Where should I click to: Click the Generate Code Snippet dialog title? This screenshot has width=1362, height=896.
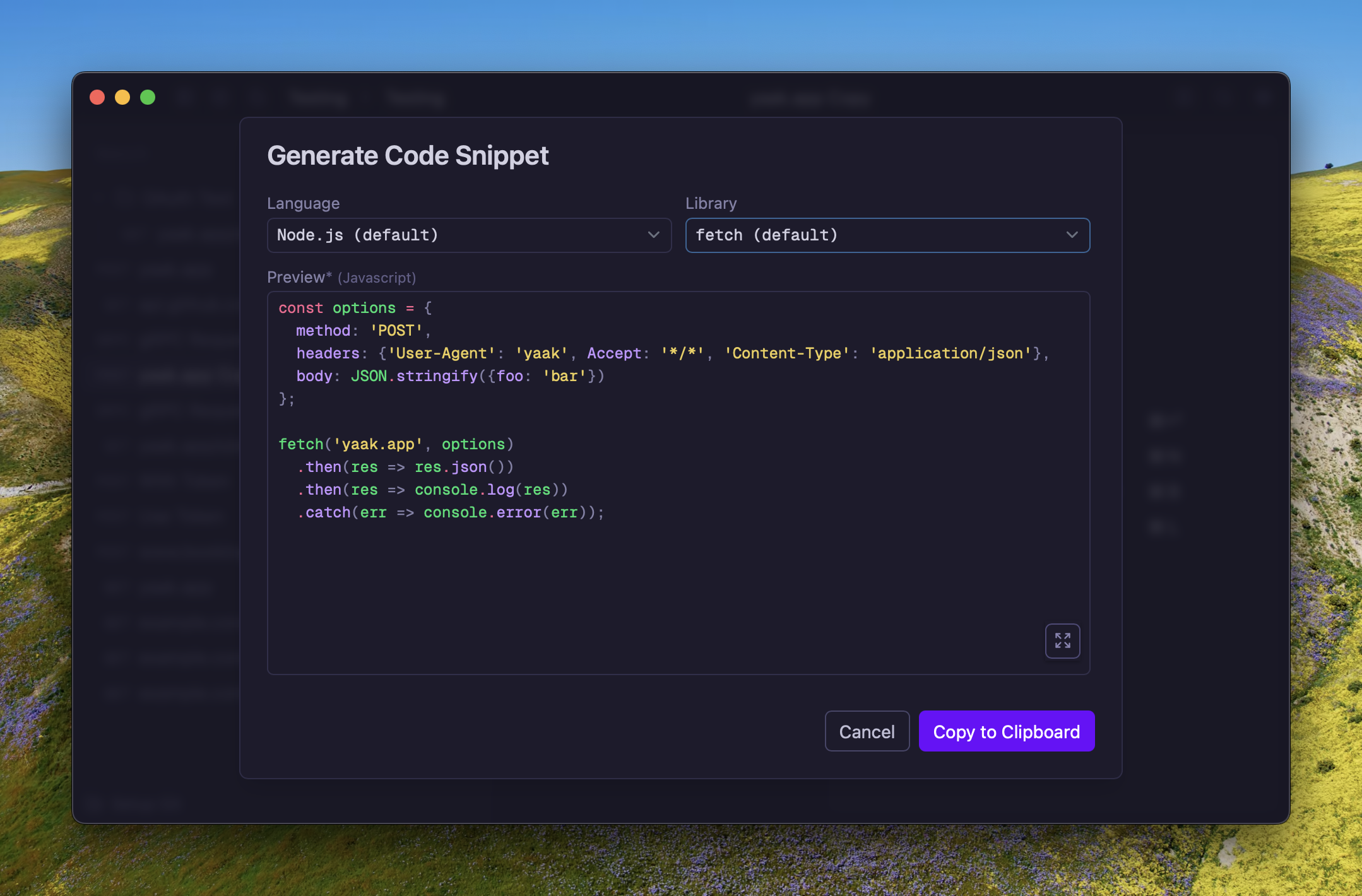click(x=408, y=156)
